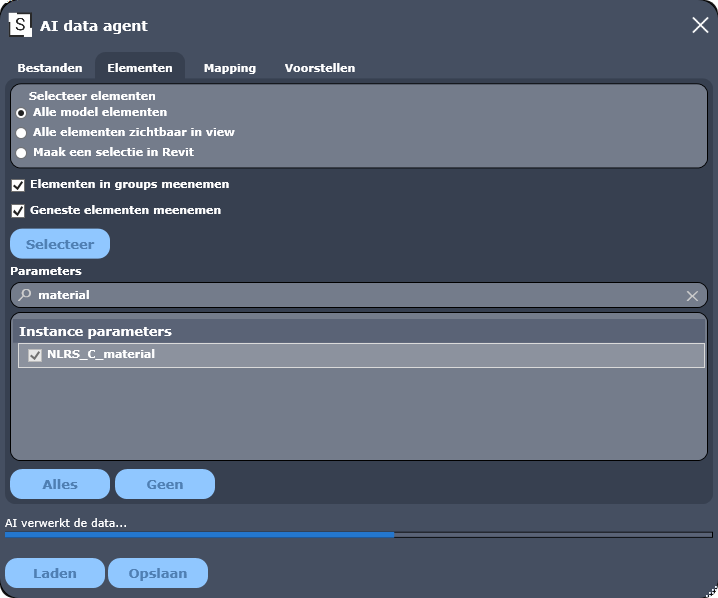Click the Selecteer elementen group title
This screenshot has height=598, width=718.
[92, 96]
